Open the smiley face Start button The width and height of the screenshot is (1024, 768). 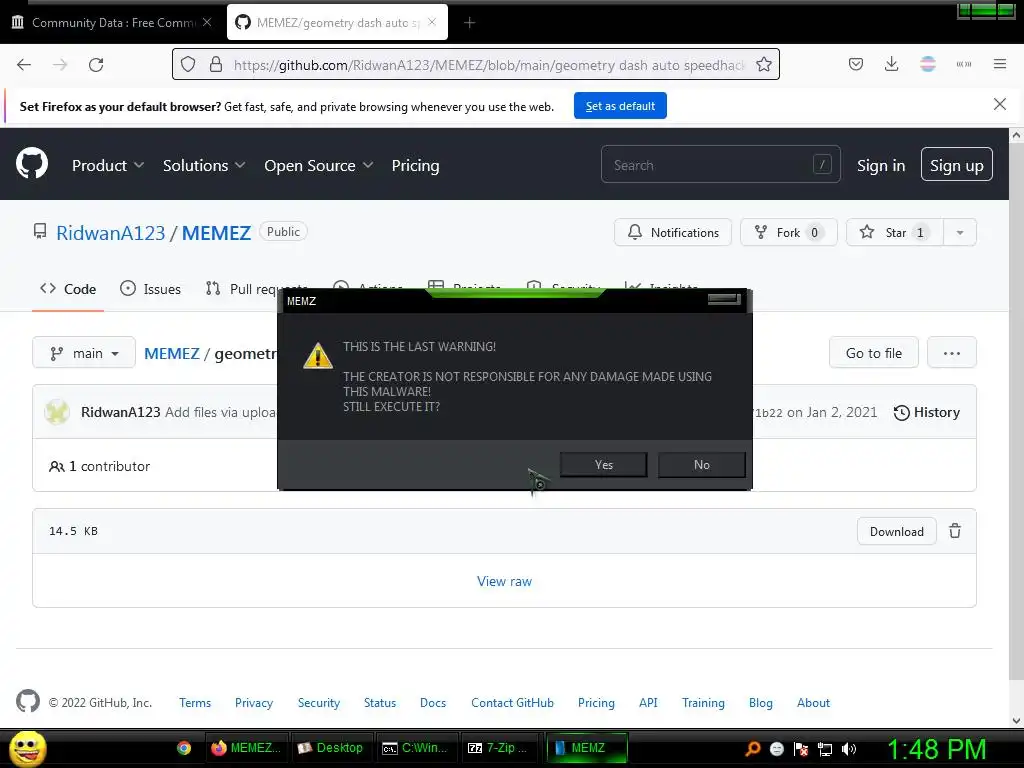[27, 748]
